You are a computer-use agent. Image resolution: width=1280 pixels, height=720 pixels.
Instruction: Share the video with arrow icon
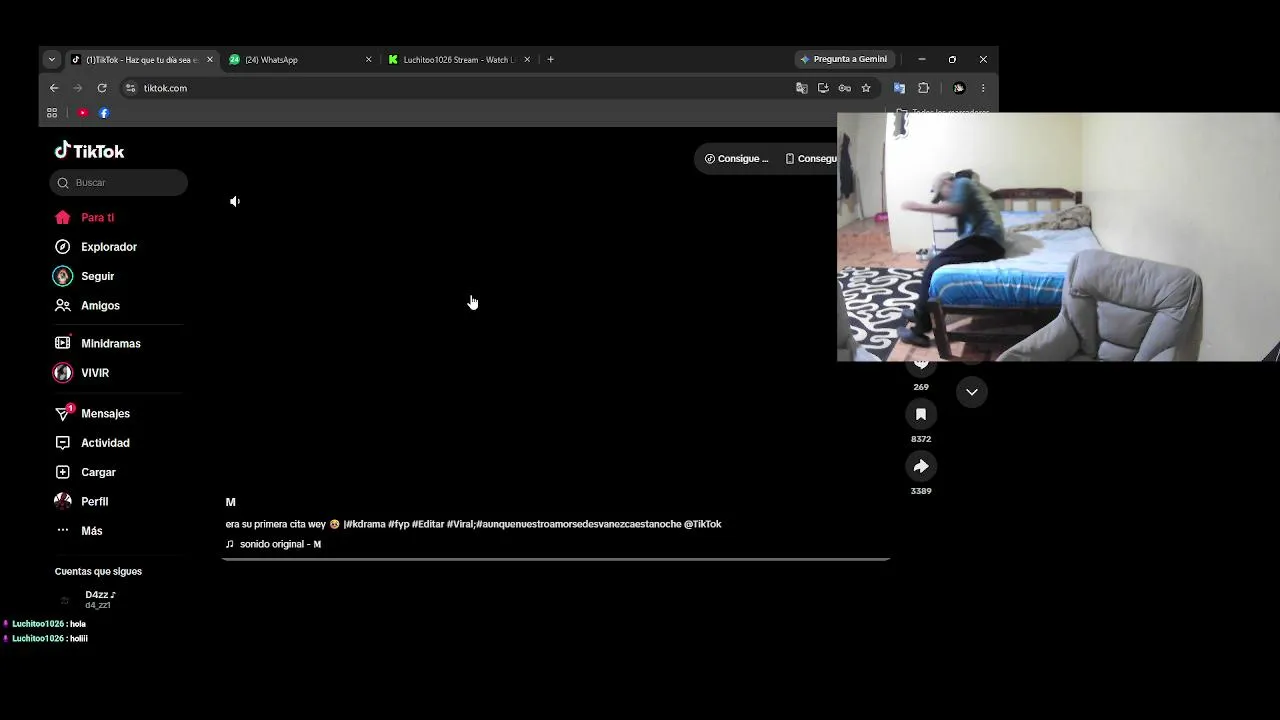[921, 466]
